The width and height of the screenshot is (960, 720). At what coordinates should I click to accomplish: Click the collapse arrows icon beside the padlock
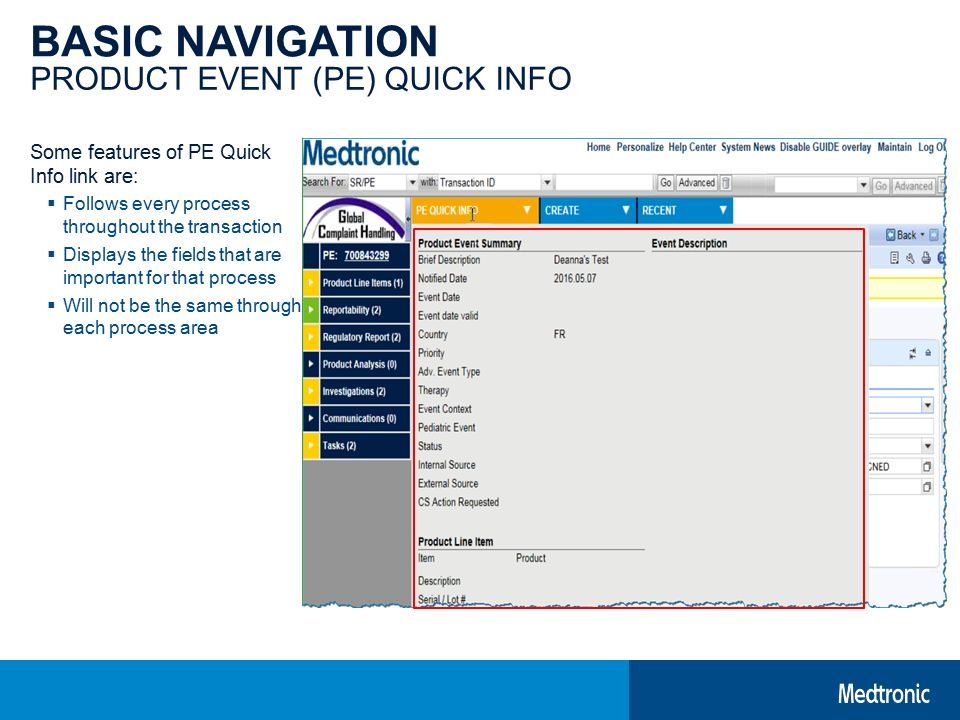[913, 353]
